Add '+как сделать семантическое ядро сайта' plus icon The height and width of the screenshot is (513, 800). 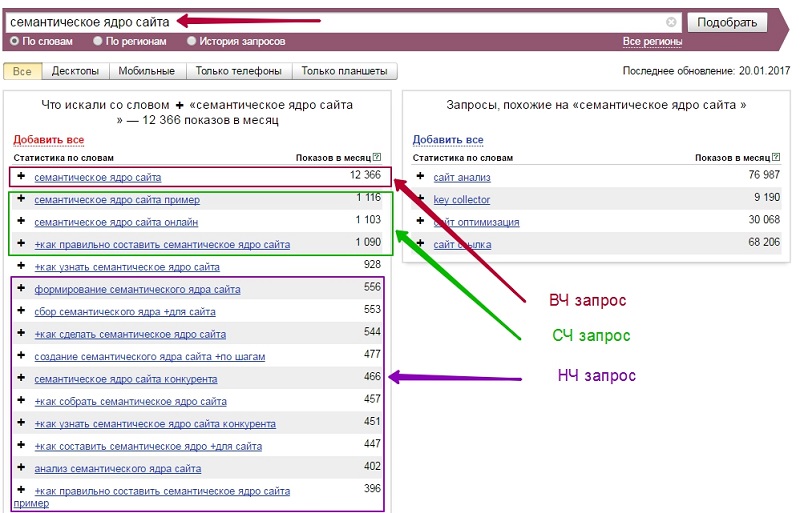coord(21,333)
